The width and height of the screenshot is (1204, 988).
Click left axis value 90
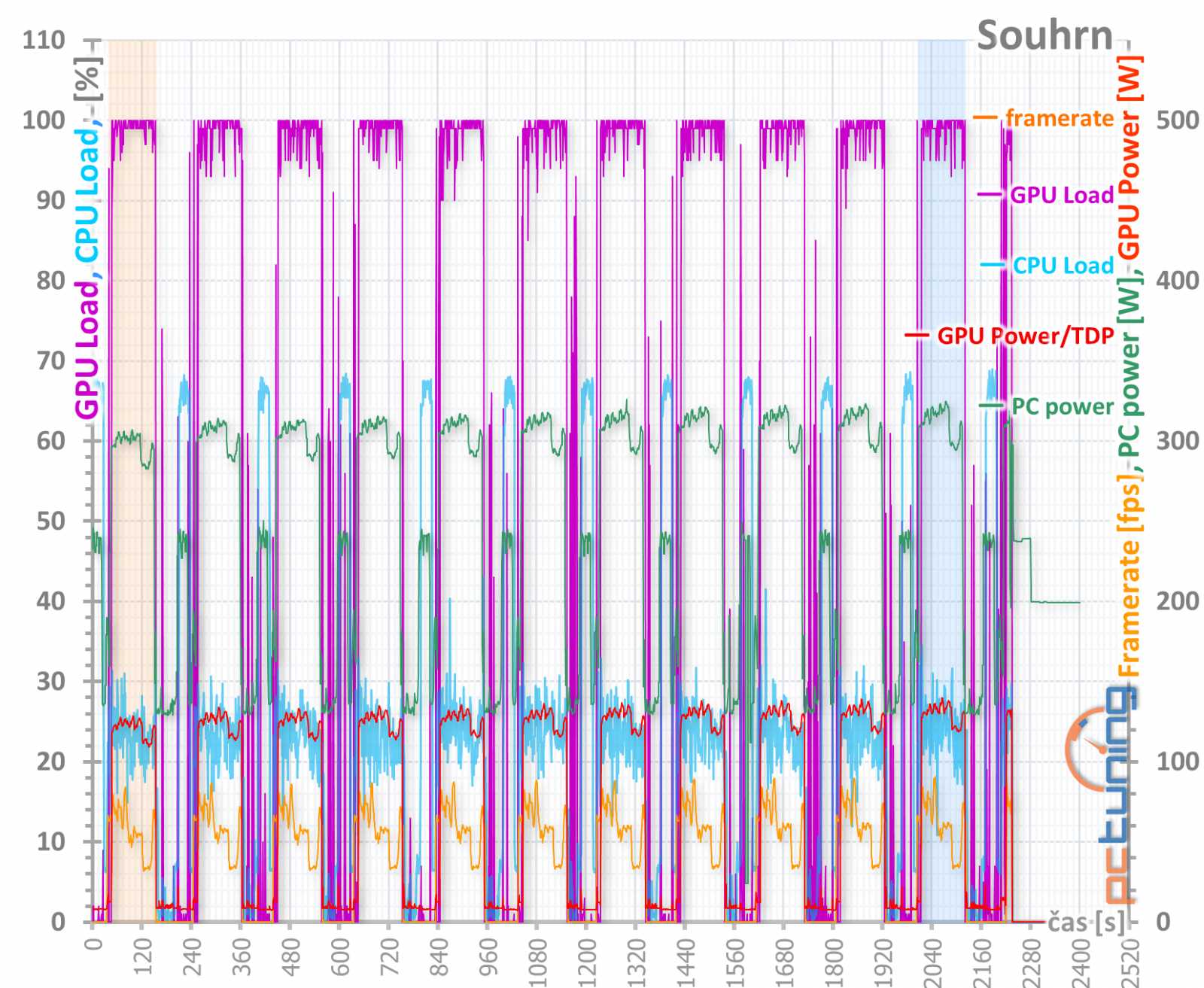pyautogui.click(x=51, y=200)
